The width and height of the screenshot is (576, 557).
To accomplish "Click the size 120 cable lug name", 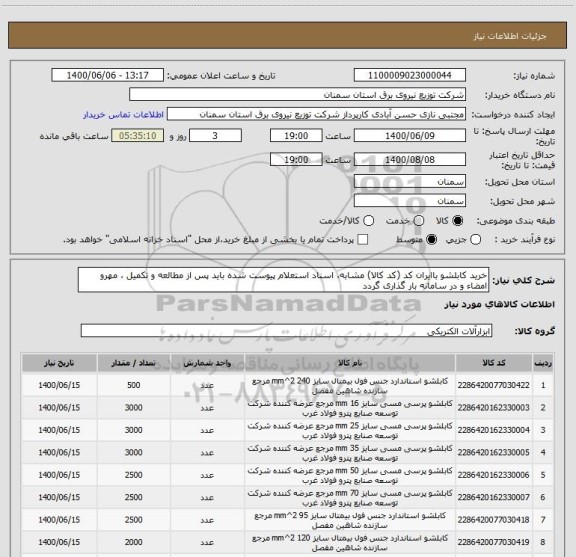I will tap(350, 543).
